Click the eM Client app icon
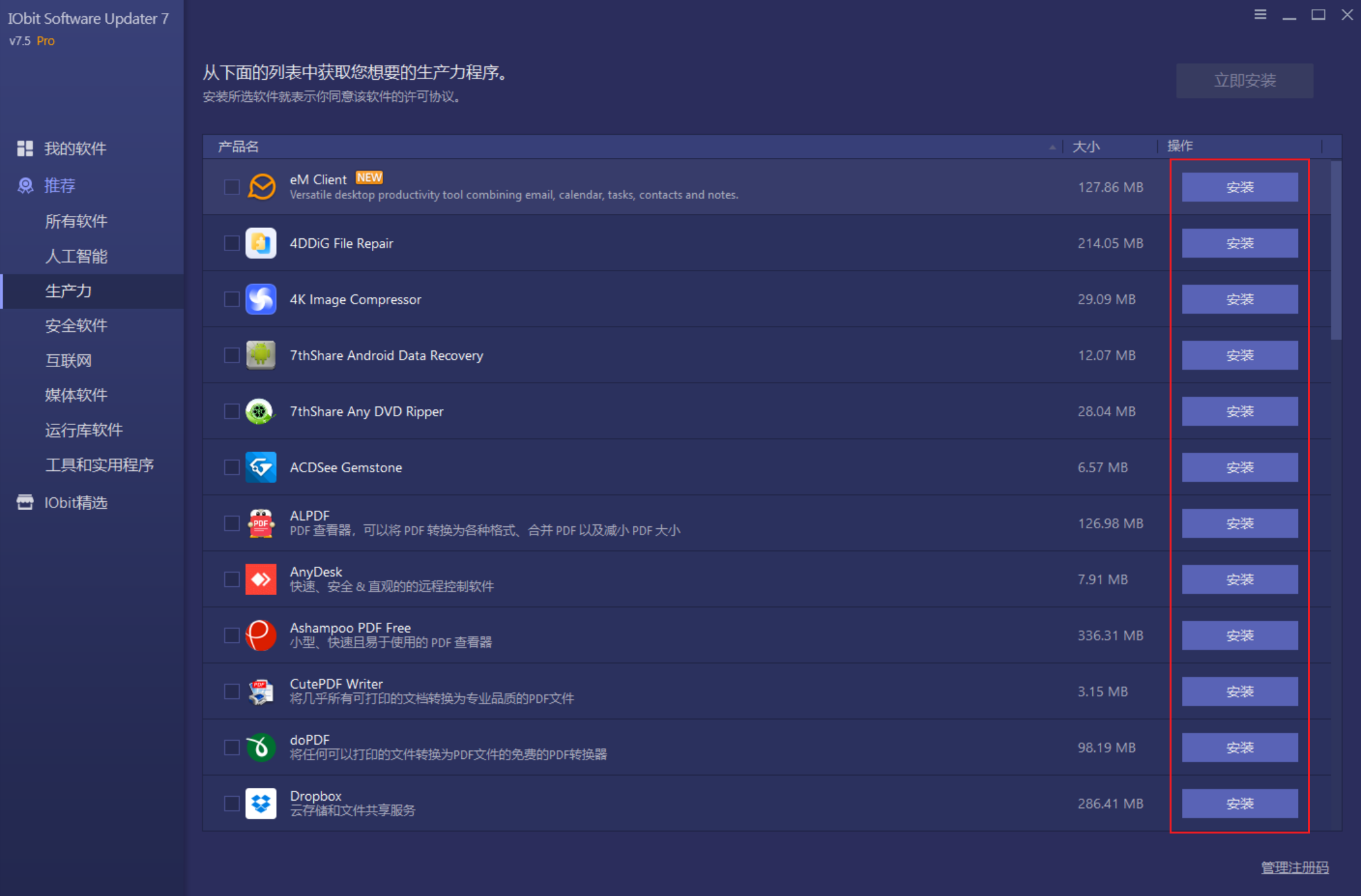This screenshot has width=1361, height=896. point(261,187)
